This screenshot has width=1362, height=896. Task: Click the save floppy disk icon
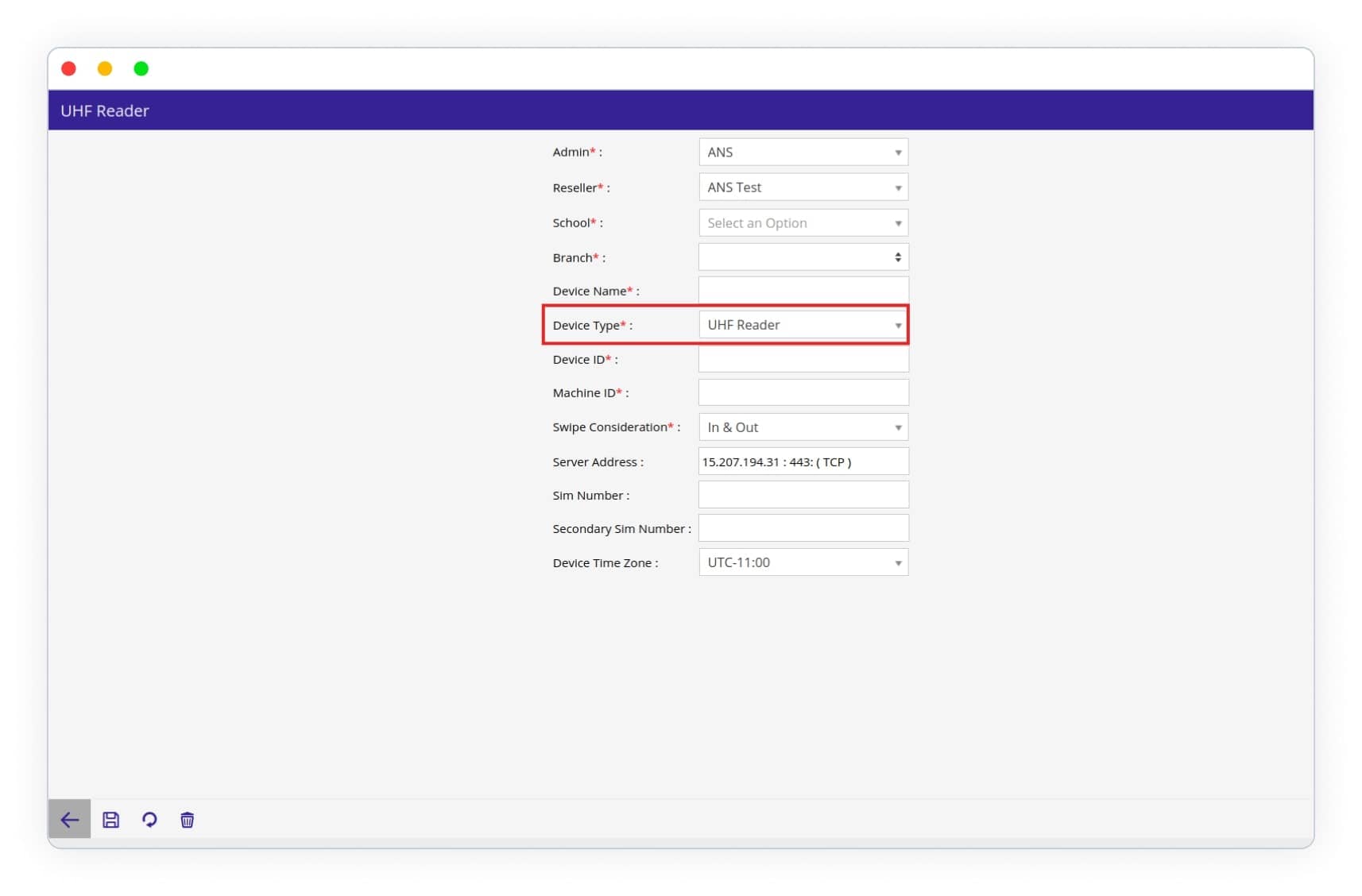click(111, 819)
